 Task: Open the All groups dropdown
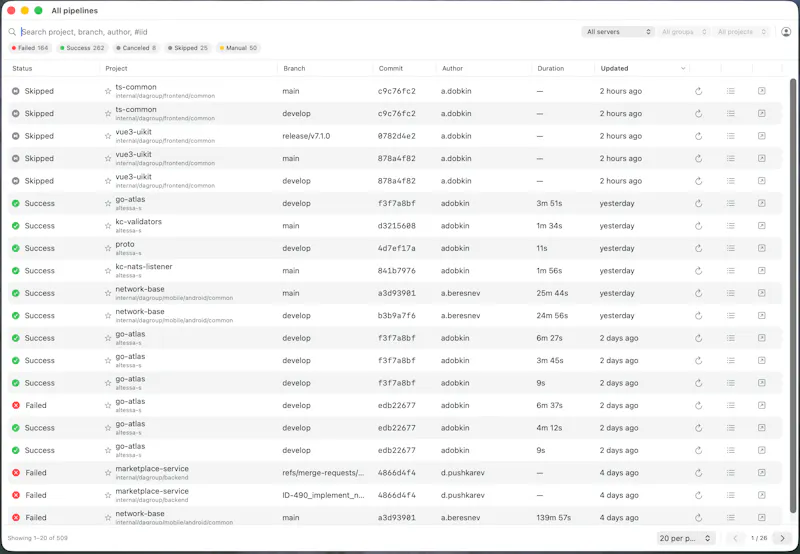point(684,32)
